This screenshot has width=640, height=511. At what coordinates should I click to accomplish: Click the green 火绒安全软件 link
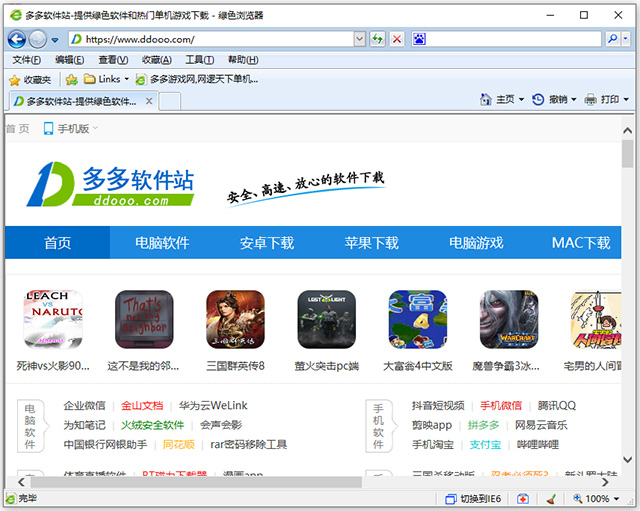[153, 425]
